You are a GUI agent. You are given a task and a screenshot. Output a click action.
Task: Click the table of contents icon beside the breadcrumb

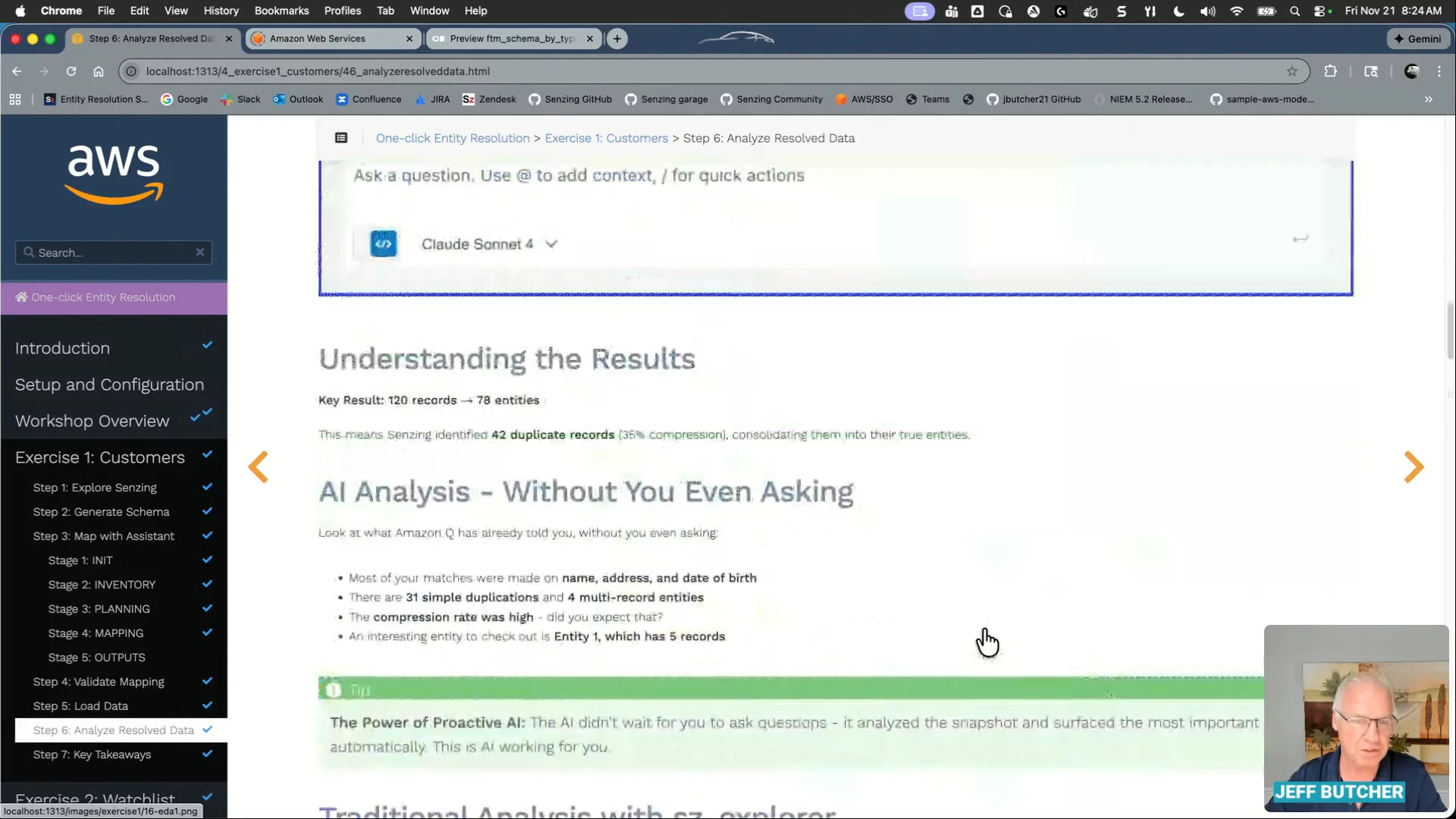coord(341,138)
